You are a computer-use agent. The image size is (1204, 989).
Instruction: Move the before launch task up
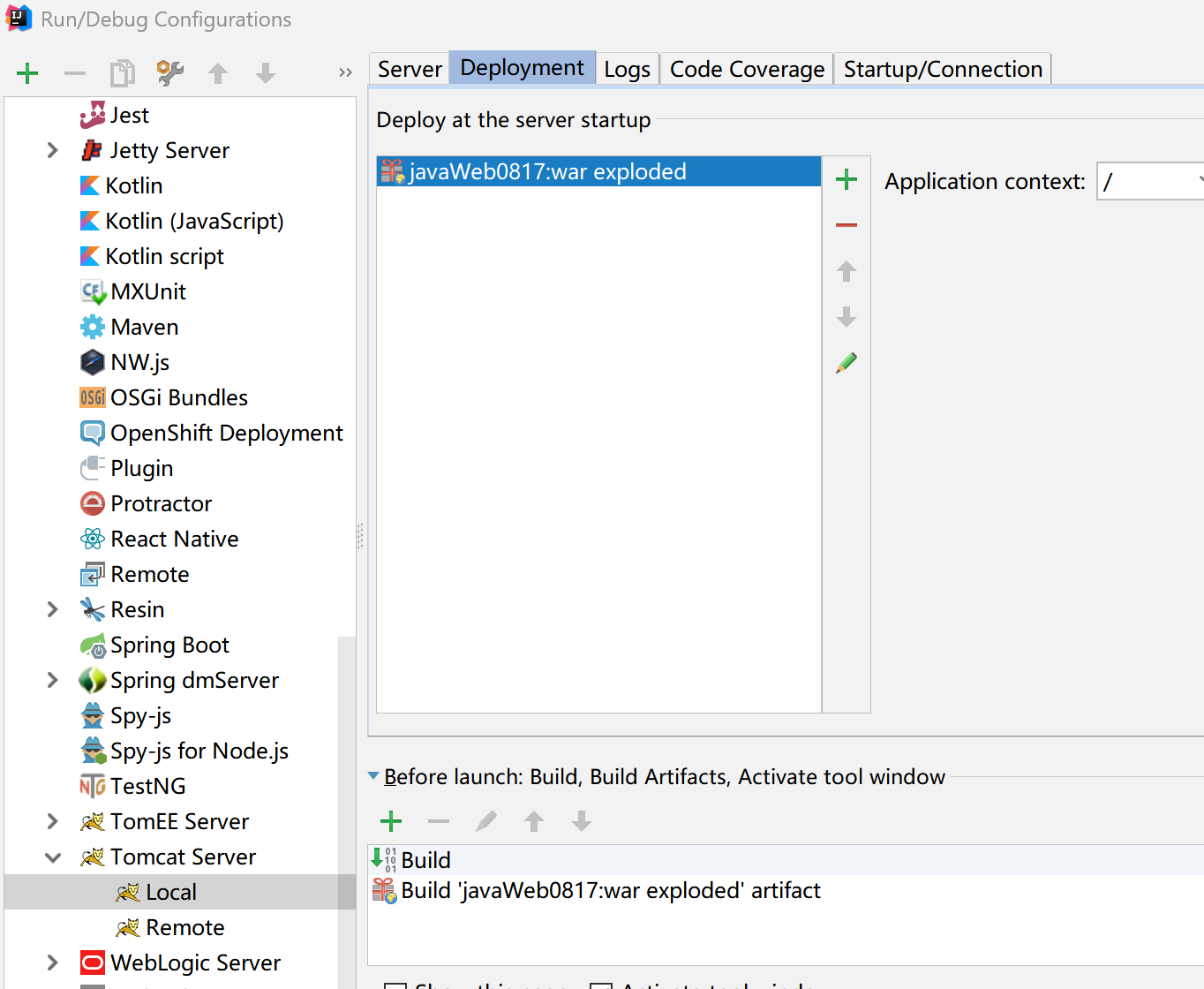click(x=534, y=821)
